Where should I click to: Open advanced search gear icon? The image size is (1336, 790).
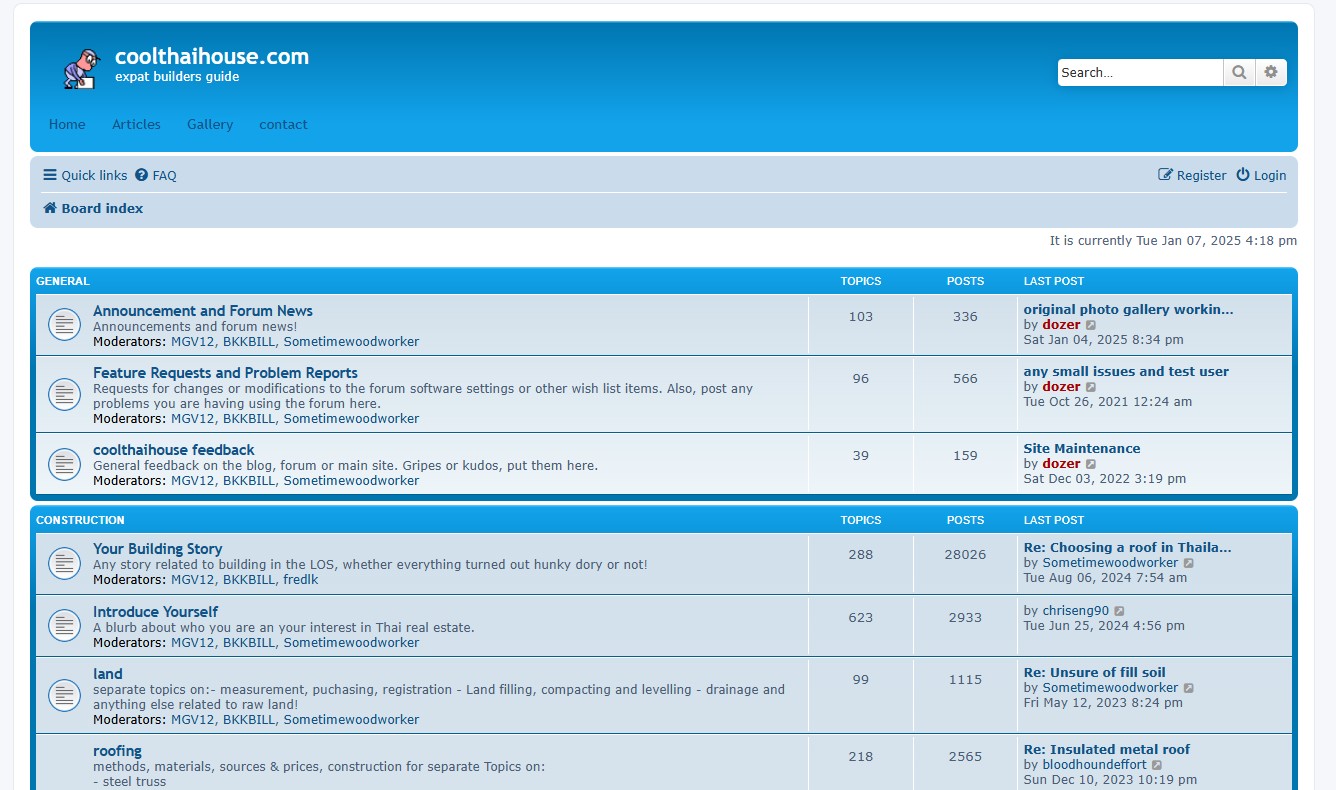click(1271, 72)
